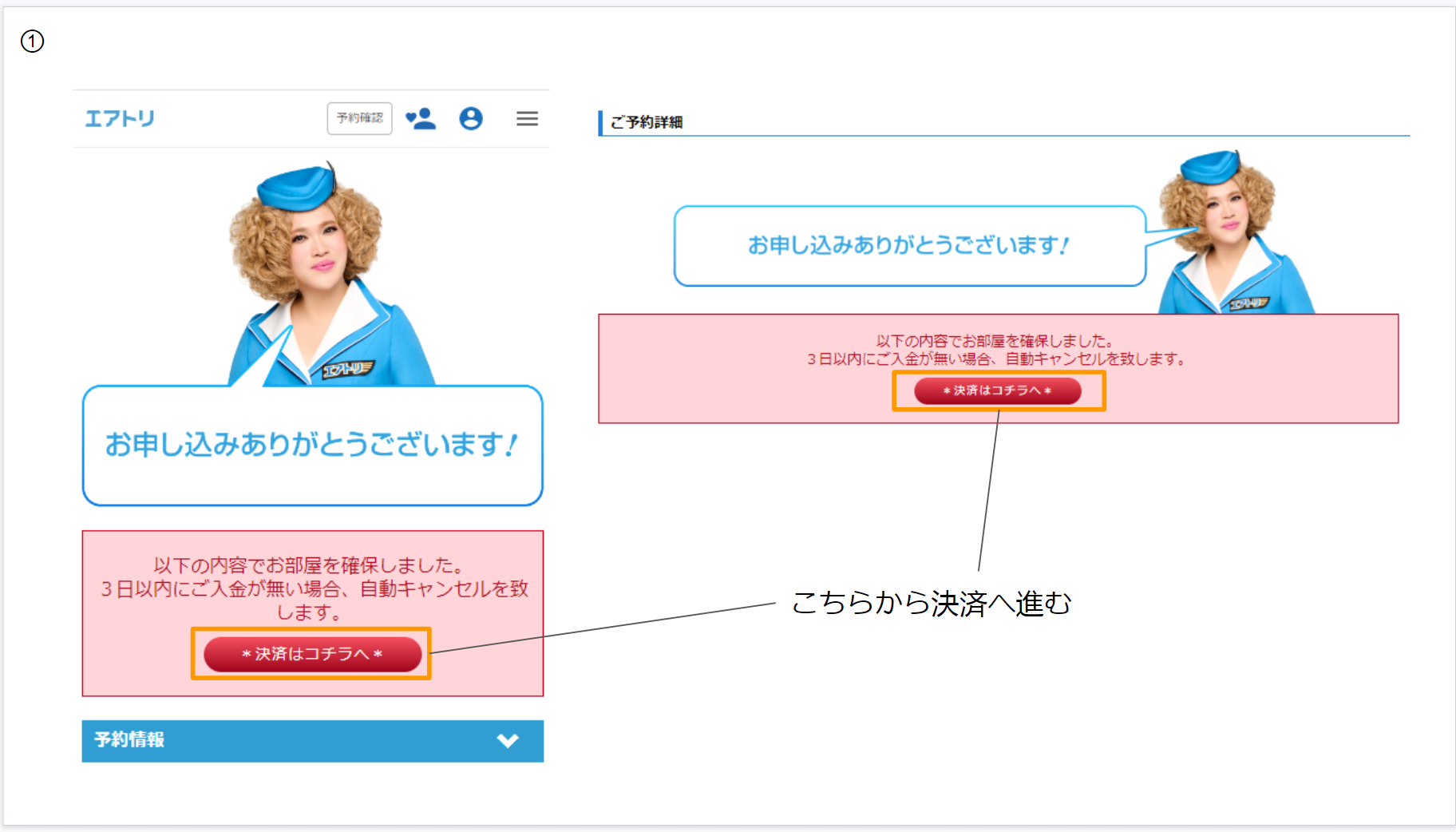Click the mascot image in mobile view

(x=330, y=275)
